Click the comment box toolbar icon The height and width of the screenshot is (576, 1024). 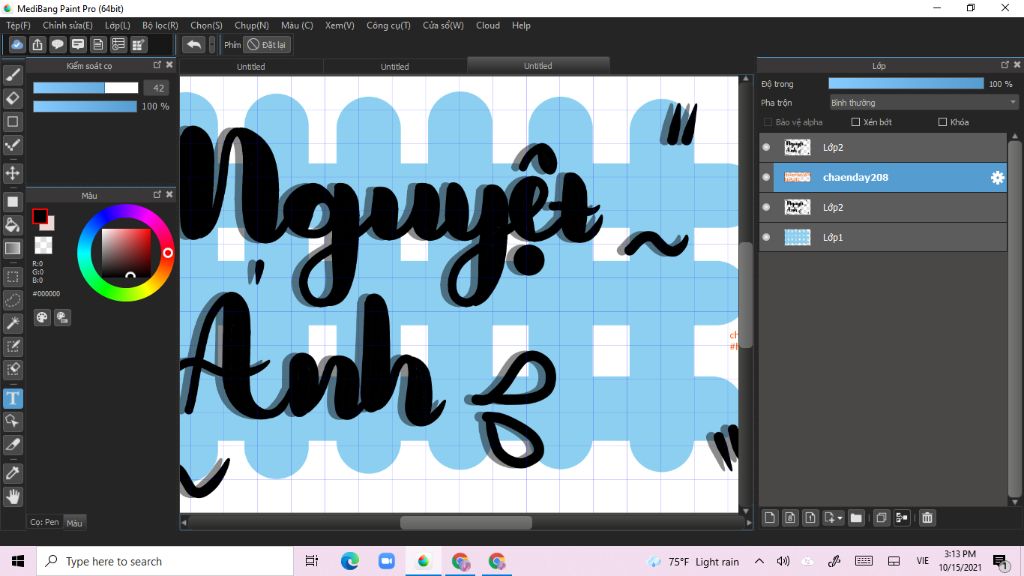pos(78,44)
